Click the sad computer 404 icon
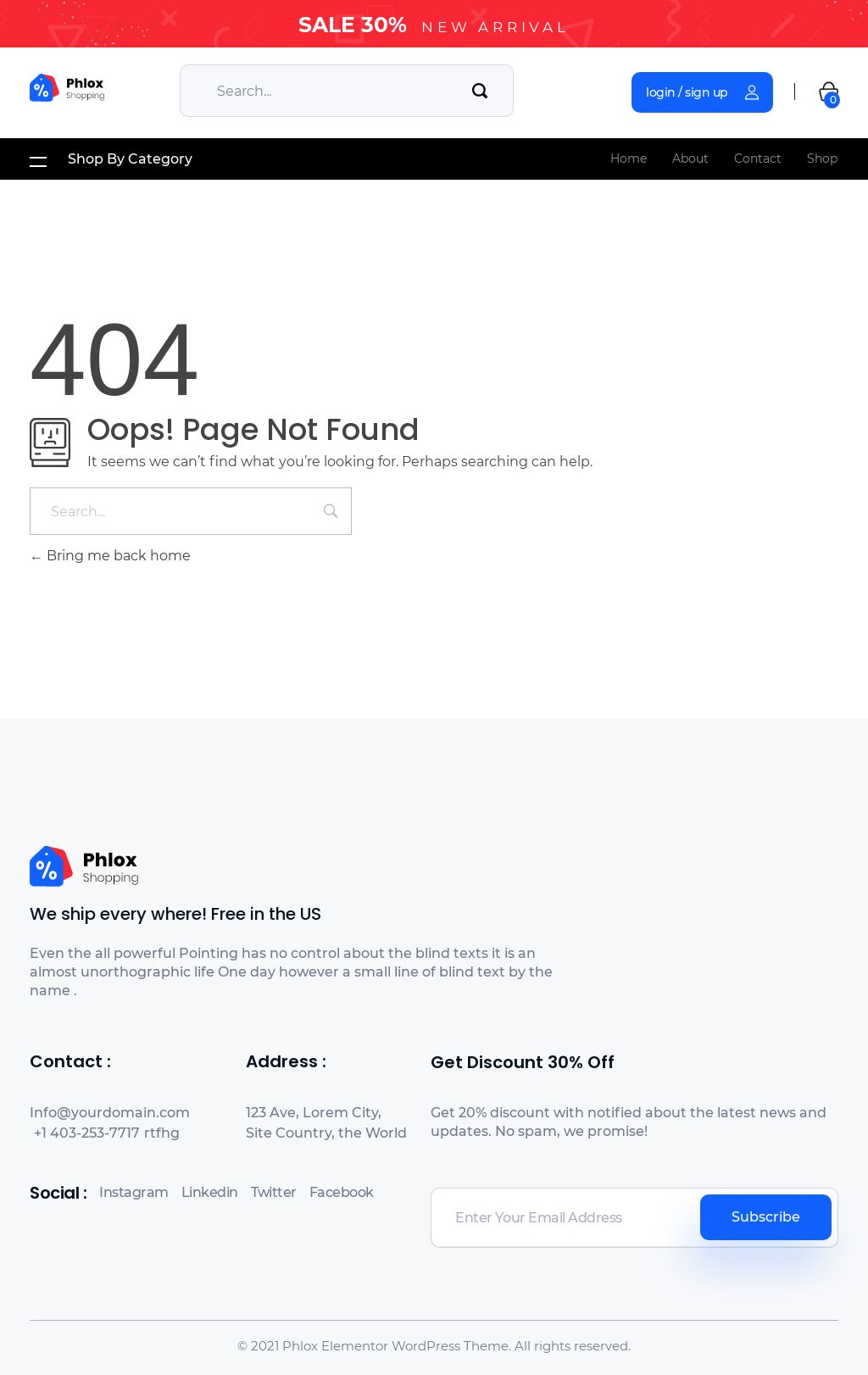 (50, 442)
